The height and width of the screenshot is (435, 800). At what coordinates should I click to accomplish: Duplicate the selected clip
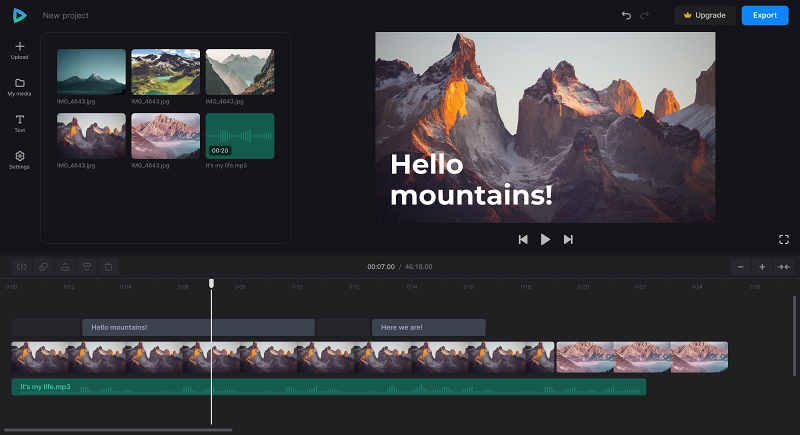(x=43, y=267)
